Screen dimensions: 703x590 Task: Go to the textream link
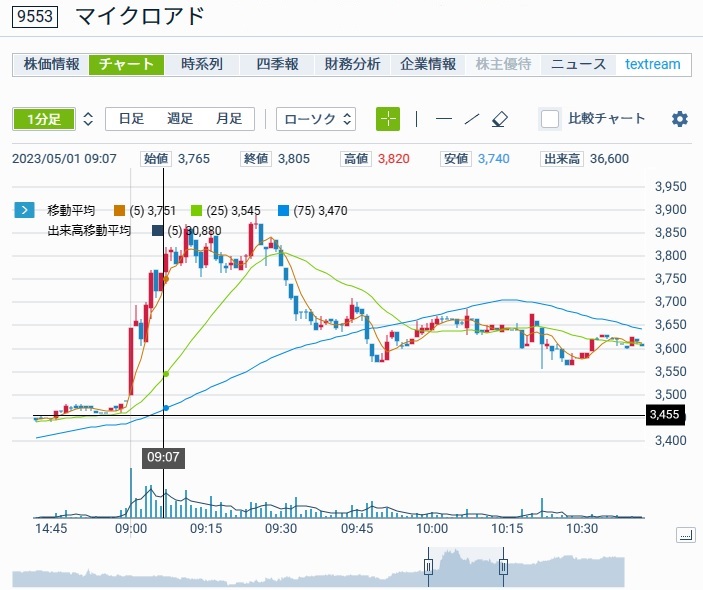point(652,64)
